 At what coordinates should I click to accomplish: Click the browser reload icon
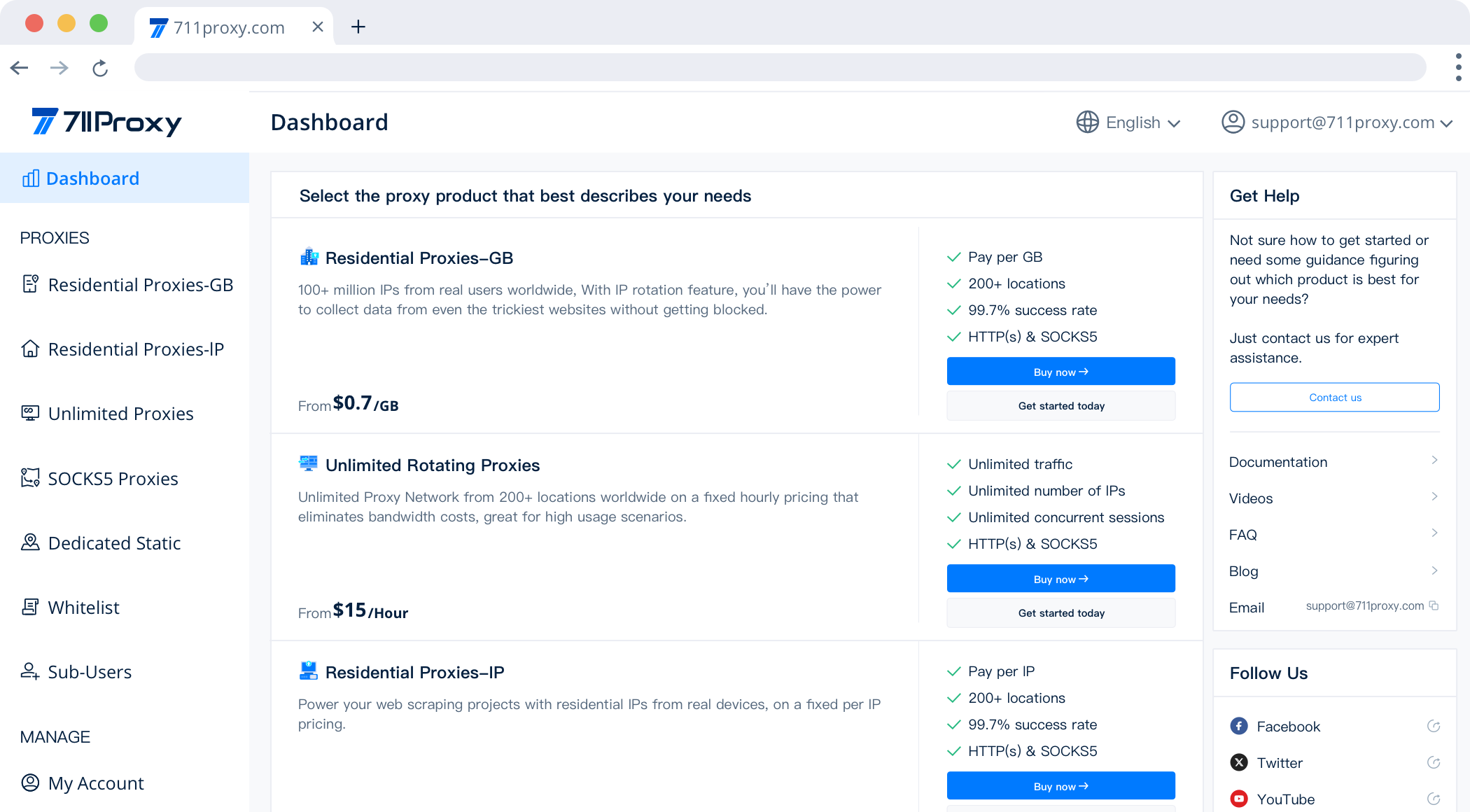click(x=100, y=68)
